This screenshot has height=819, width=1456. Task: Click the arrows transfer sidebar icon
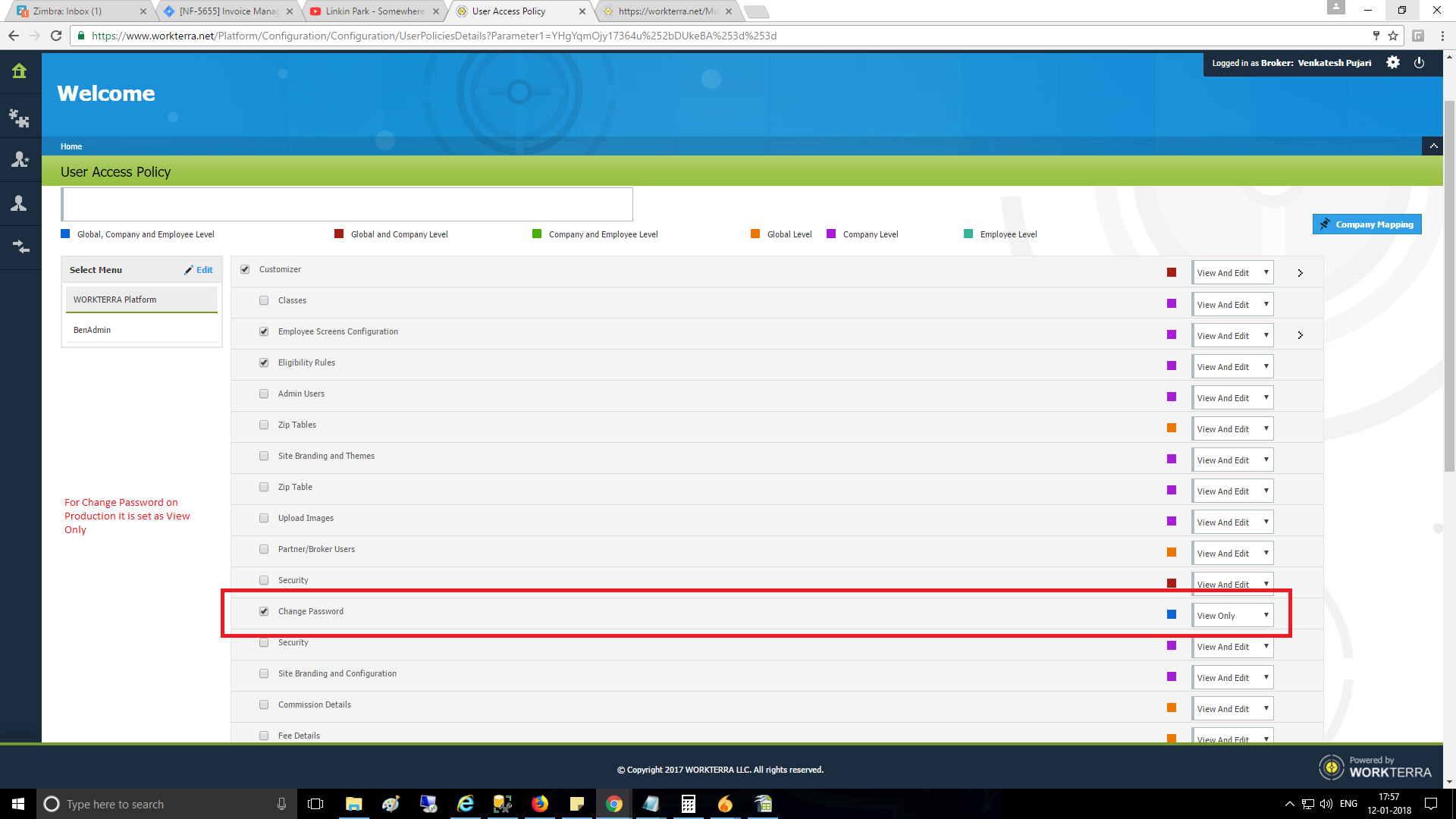click(20, 246)
